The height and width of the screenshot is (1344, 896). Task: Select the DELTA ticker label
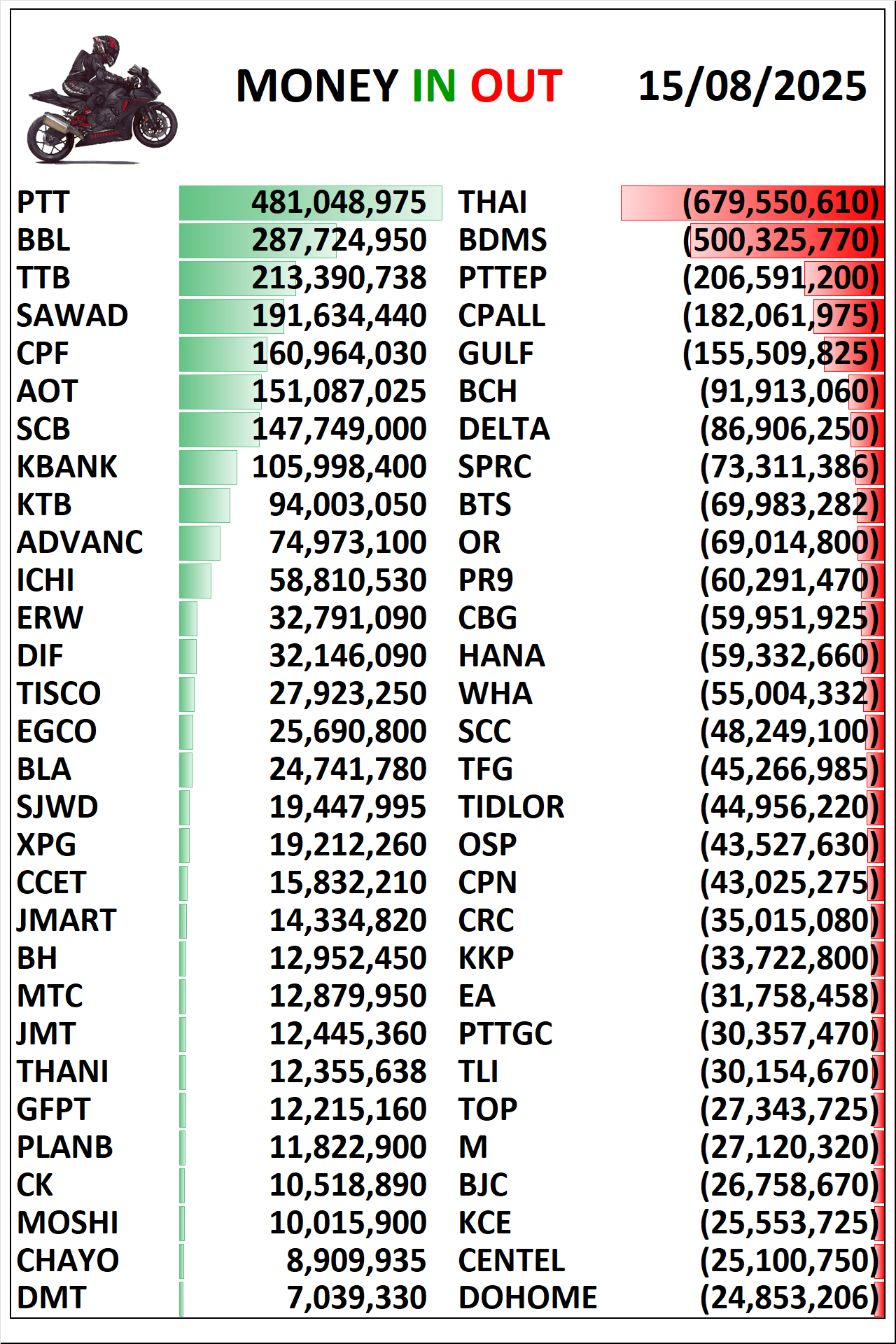pyautogui.click(x=504, y=429)
